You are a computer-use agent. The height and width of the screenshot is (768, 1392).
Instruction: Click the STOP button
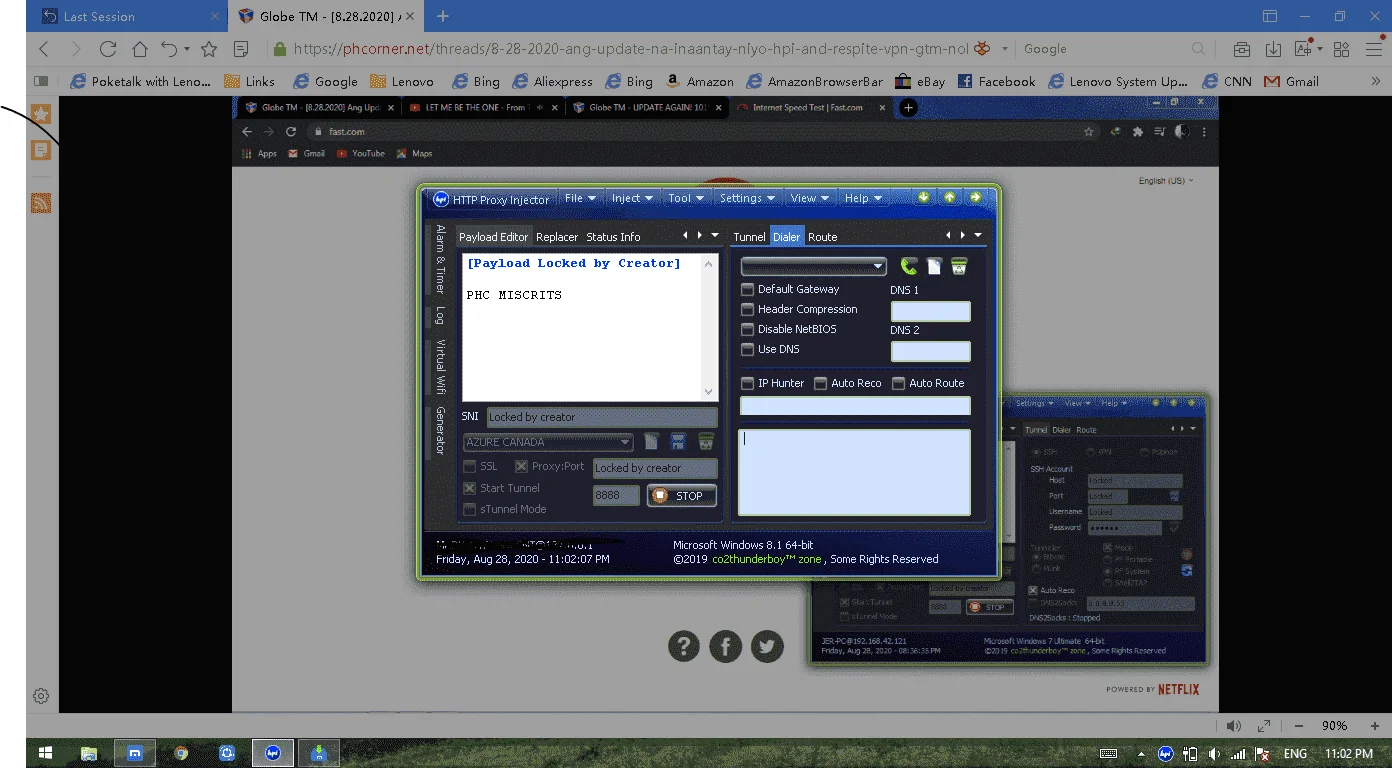pyautogui.click(x=682, y=495)
